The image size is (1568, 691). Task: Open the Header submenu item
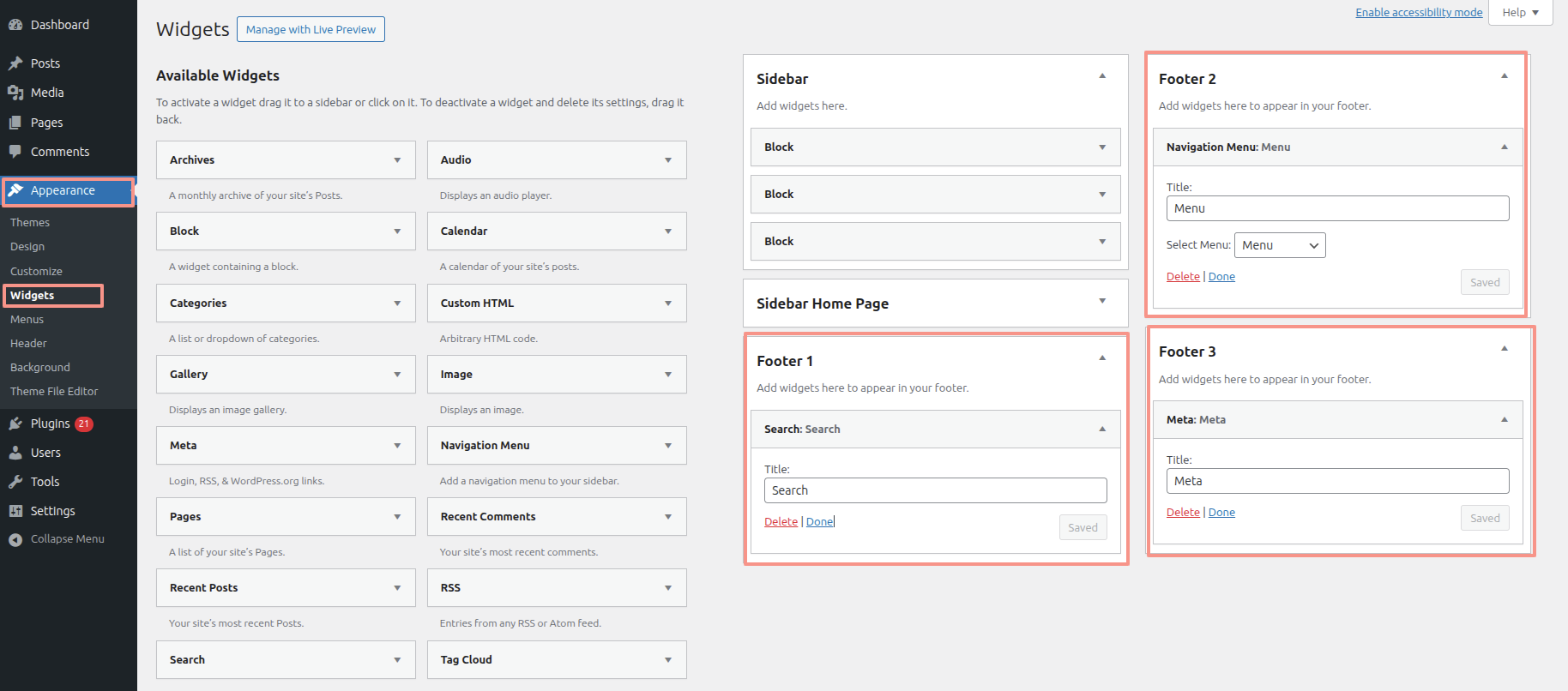(28, 344)
